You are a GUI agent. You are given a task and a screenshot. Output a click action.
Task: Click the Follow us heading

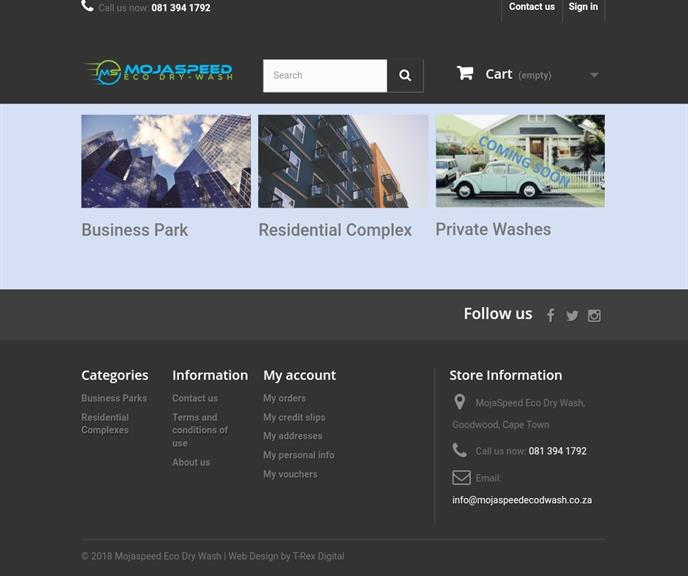coord(498,313)
